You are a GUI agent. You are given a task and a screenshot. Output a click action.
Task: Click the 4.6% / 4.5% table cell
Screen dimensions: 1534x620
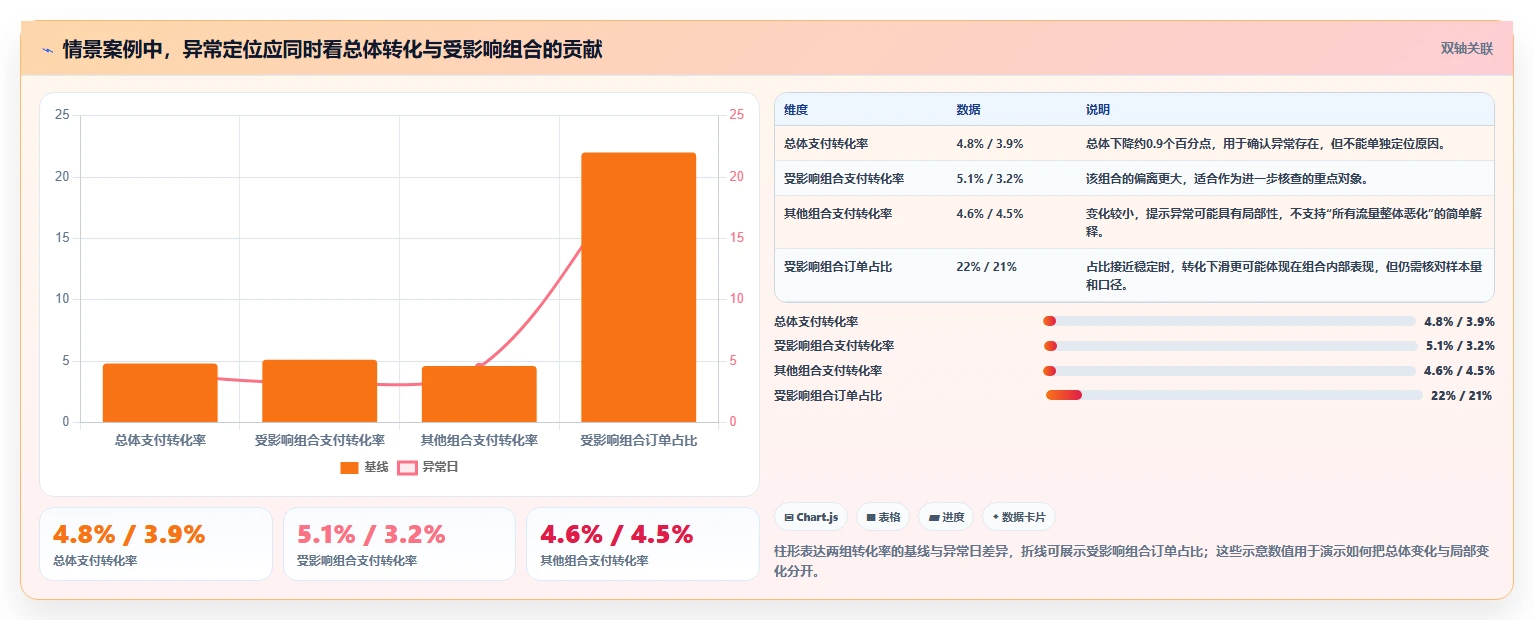point(989,213)
